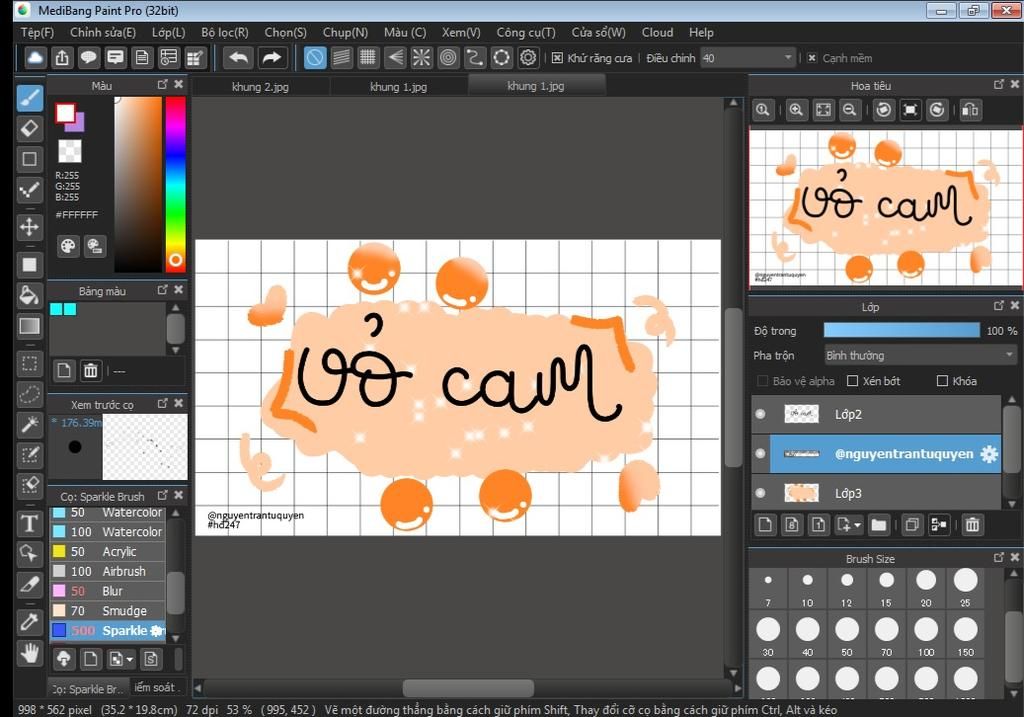
Task: Select the Bucket fill tool
Action: [29, 296]
